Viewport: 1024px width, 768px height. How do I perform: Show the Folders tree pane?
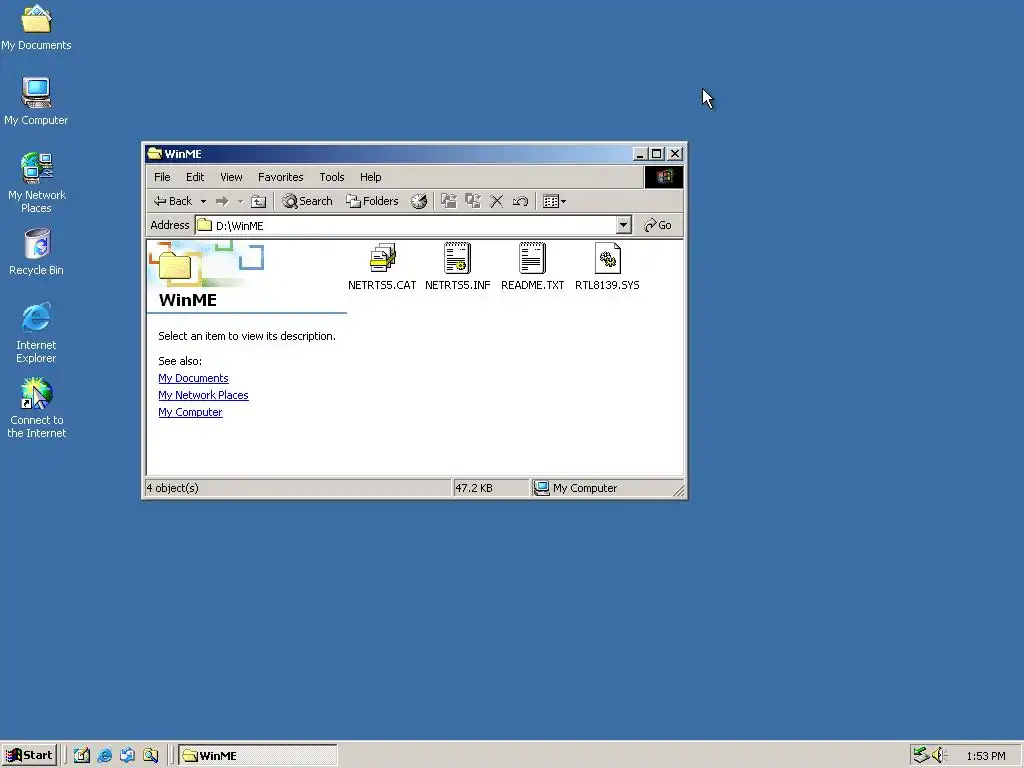tap(372, 201)
